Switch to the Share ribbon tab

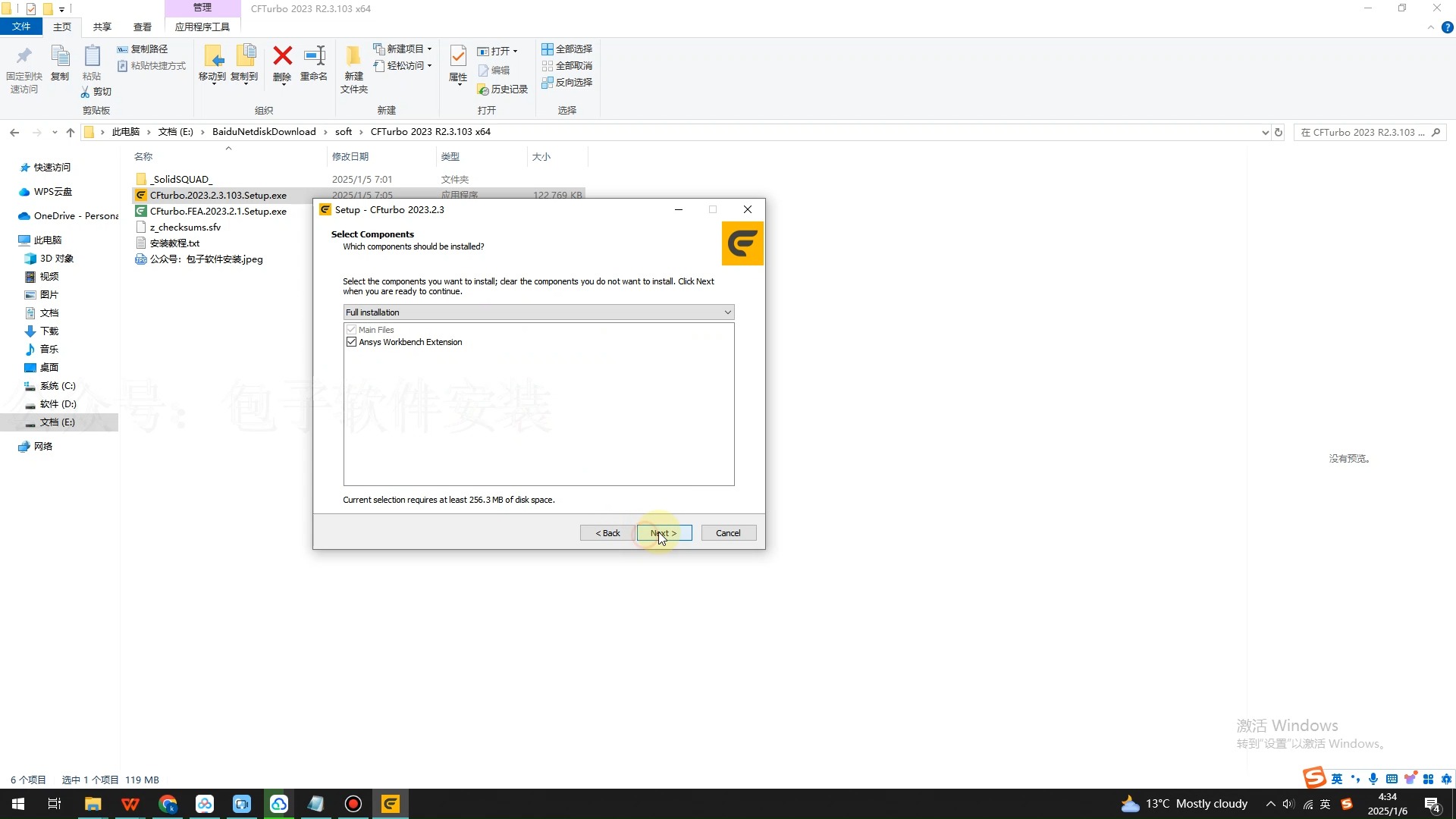point(102,27)
